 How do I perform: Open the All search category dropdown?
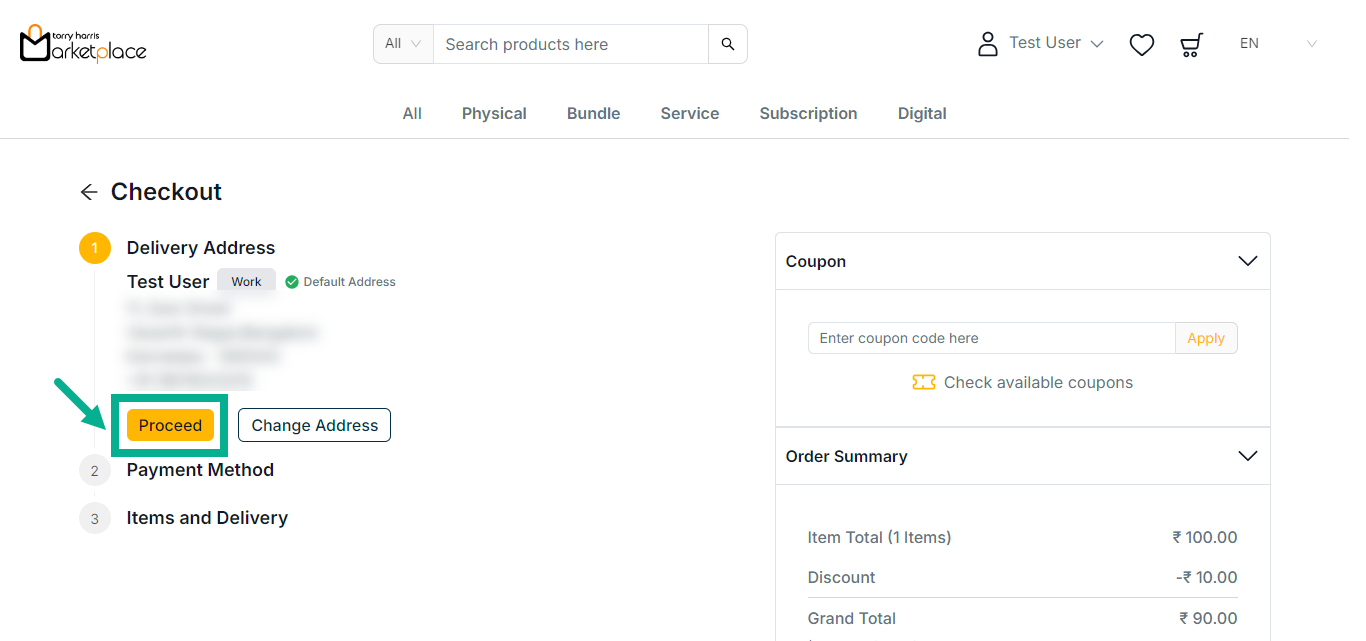(x=403, y=44)
